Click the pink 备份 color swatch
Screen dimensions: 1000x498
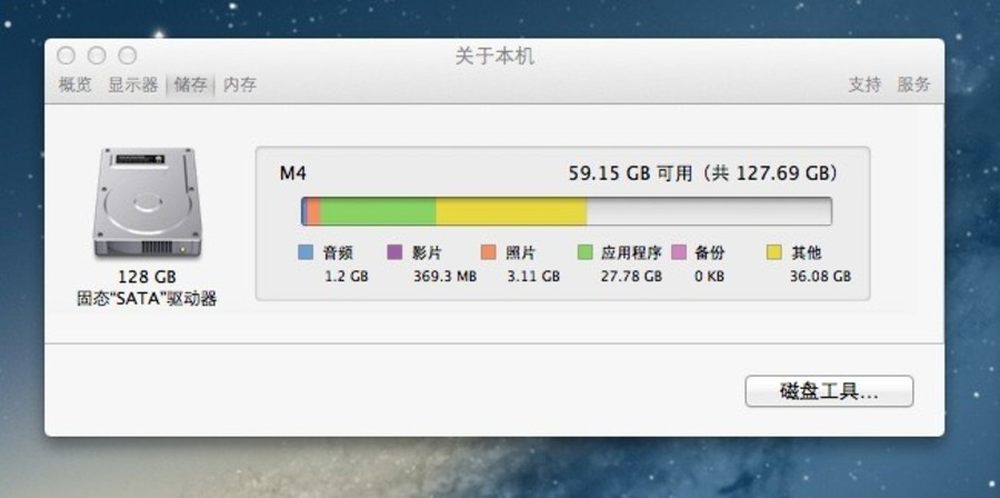(679, 253)
